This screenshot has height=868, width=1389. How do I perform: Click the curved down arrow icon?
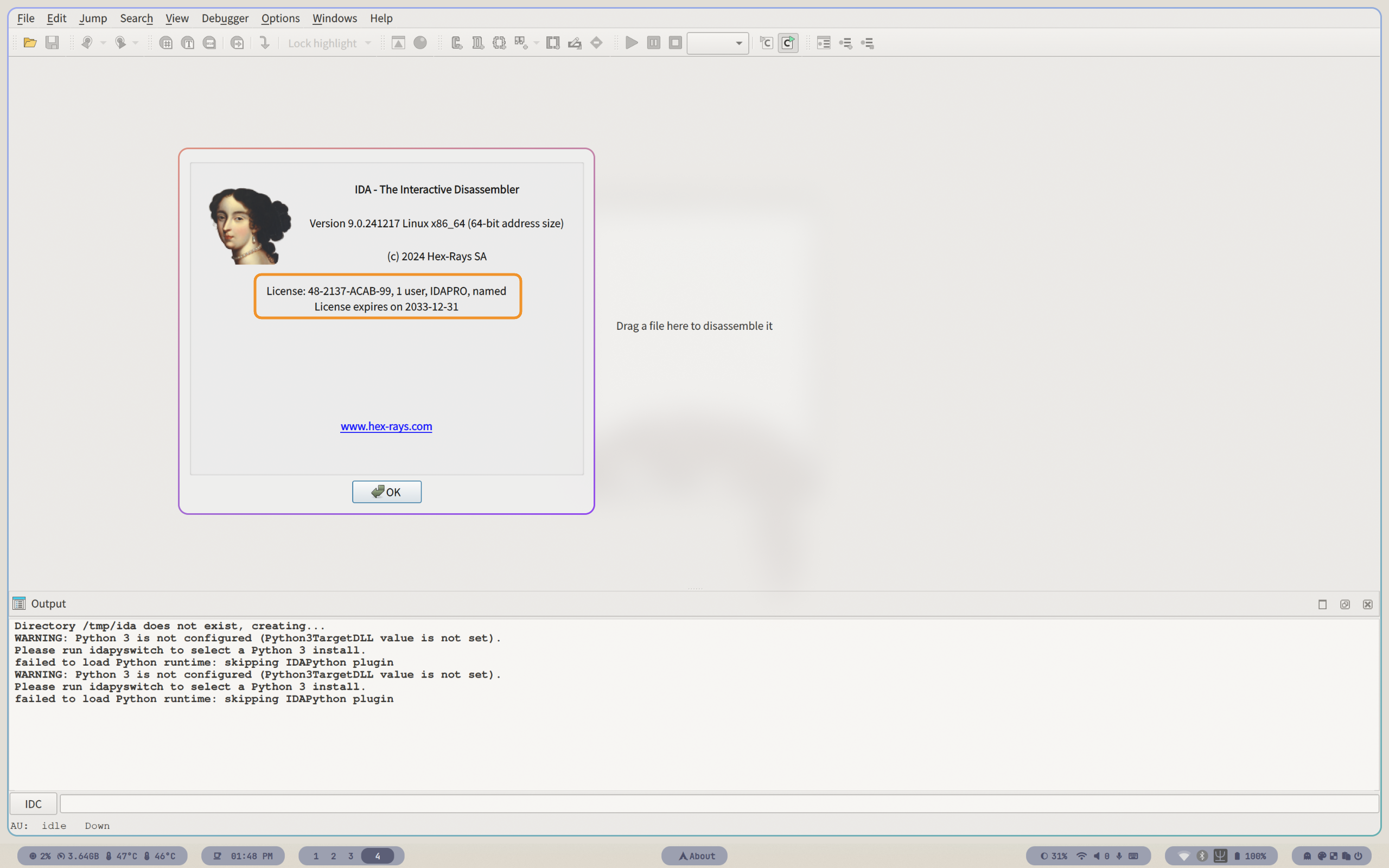(265, 42)
